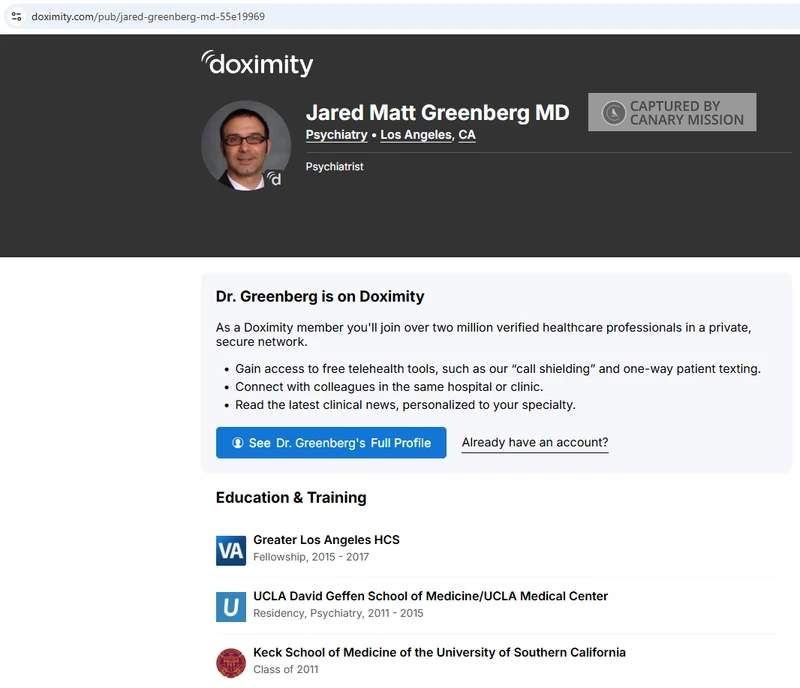
Task: Open the Los Angeles location link
Action: [416, 135]
